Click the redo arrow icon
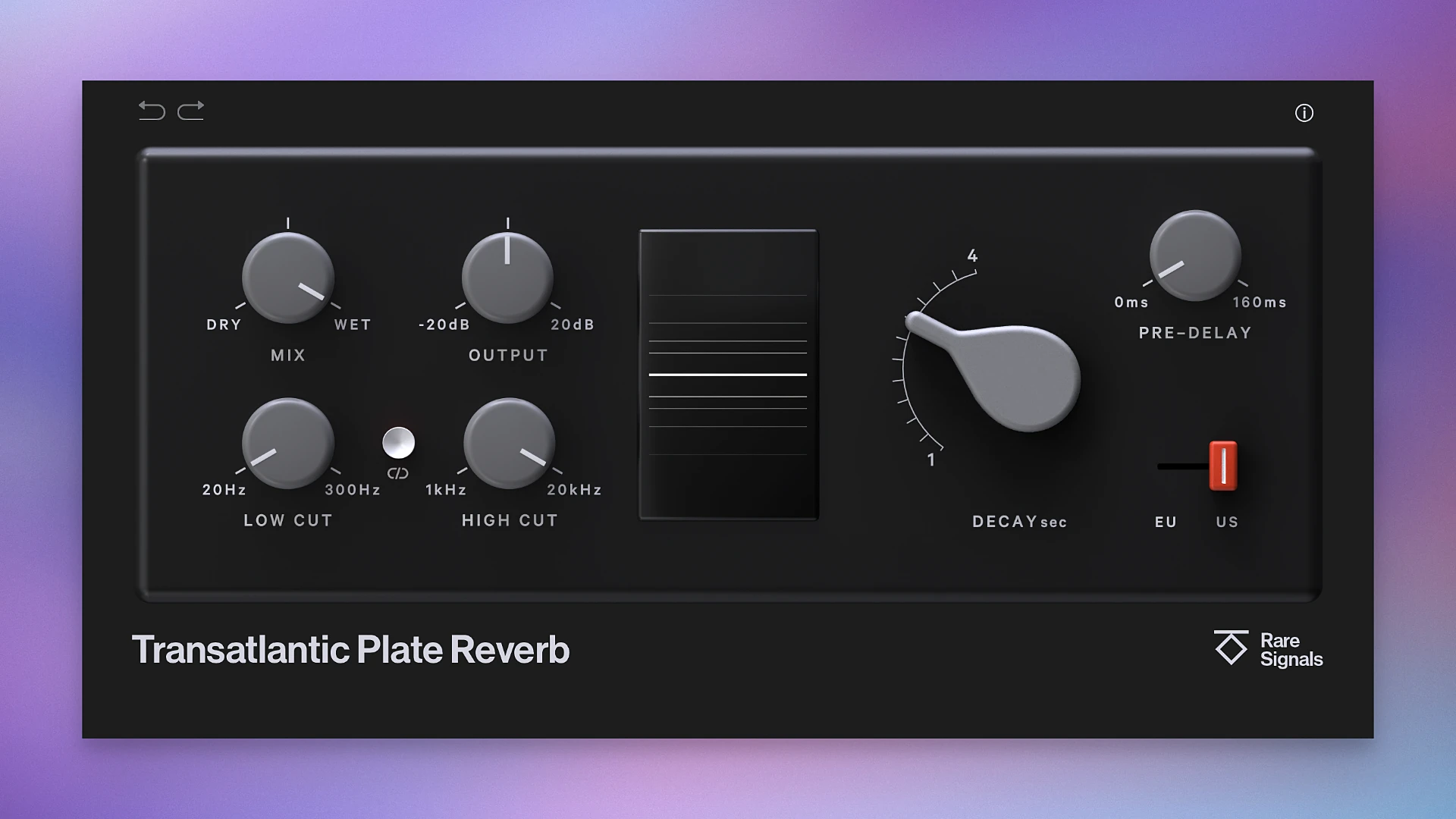This screenshot has width=1456, height=819. click(191, 111)
